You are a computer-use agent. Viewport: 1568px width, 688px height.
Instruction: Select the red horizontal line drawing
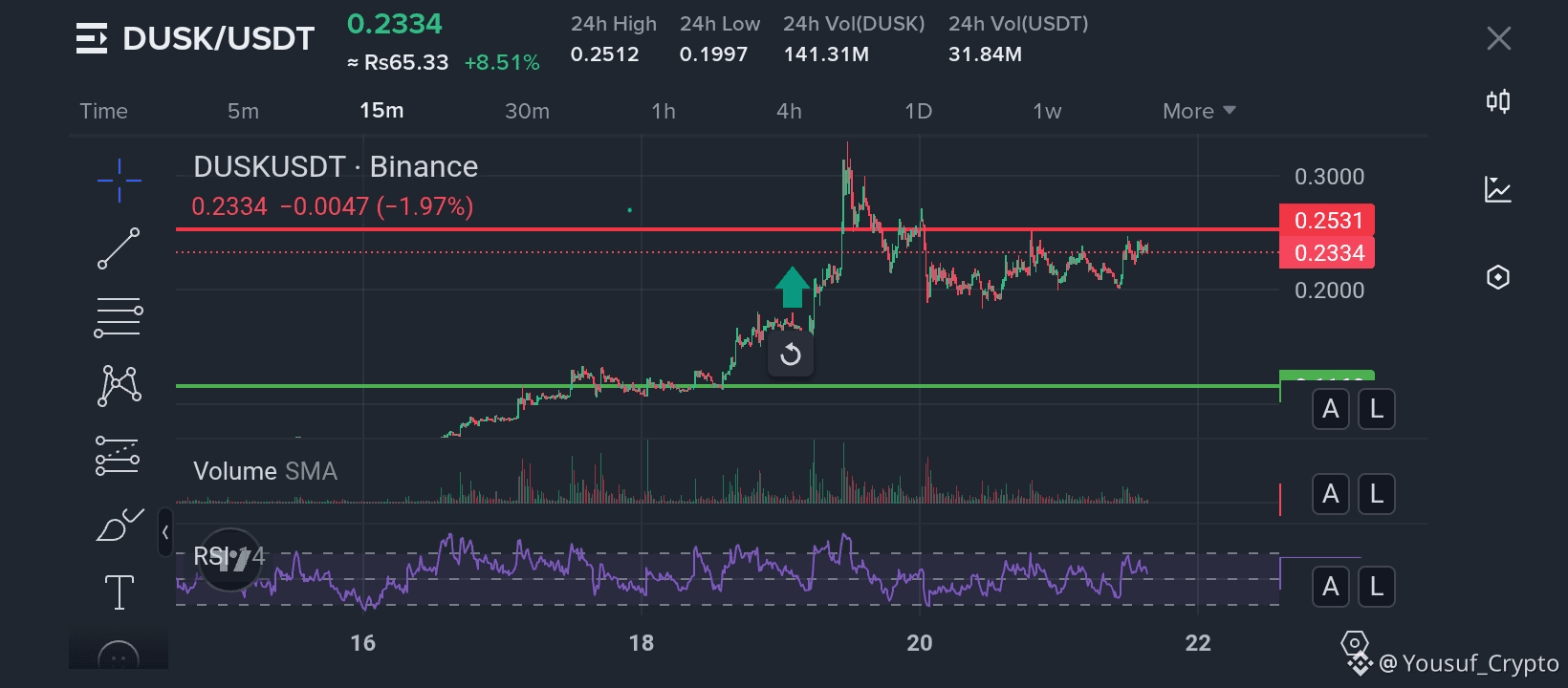click(x=727, y=229)
